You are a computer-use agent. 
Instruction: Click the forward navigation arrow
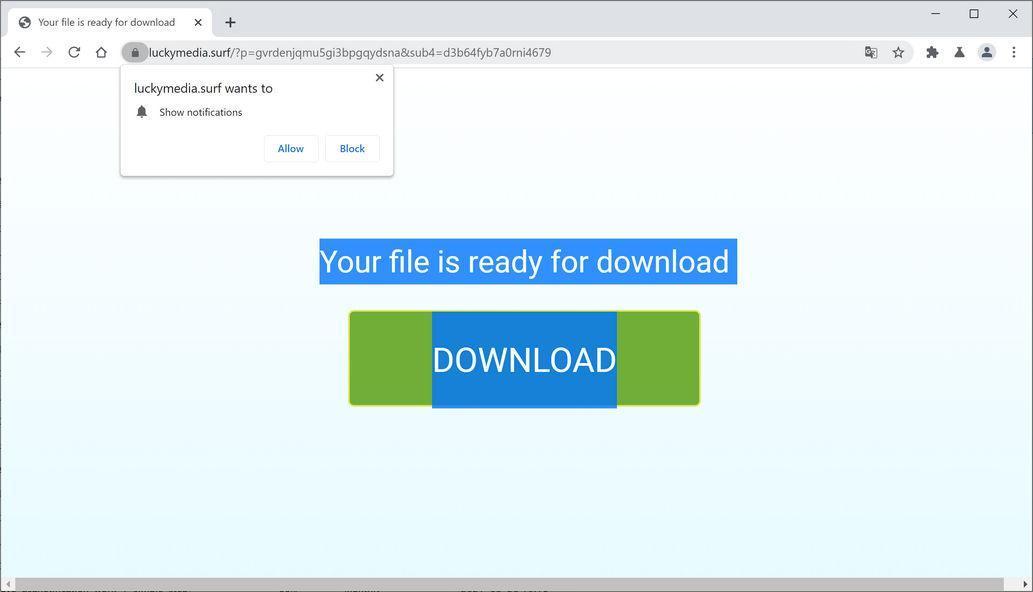tap(47, 52)
